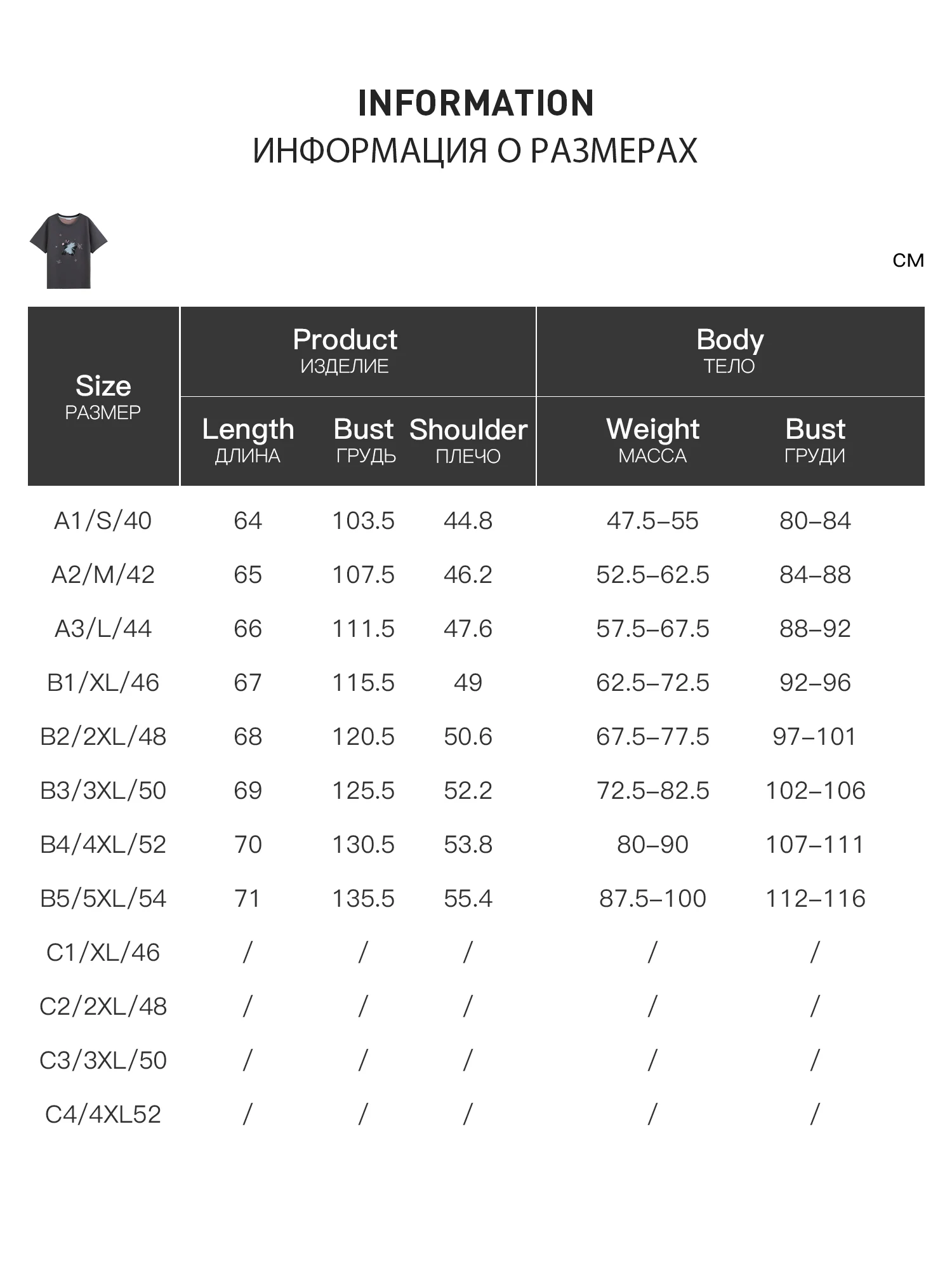The height and width of the screenshot is (1270, 952).
Task: Click the A1/S/40 size row label
Action: 103,521
